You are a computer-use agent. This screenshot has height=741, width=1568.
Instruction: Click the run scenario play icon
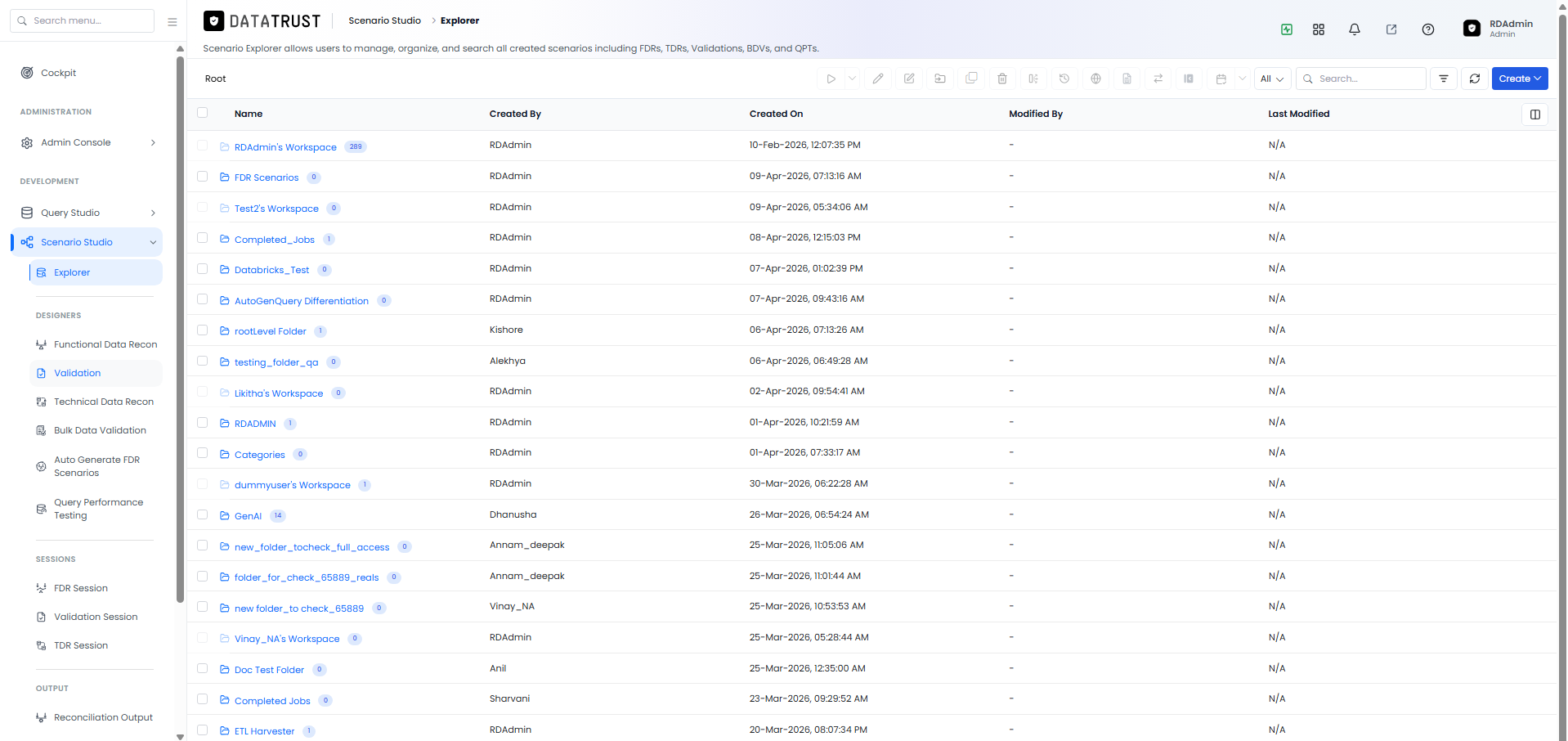click(831, 79)
